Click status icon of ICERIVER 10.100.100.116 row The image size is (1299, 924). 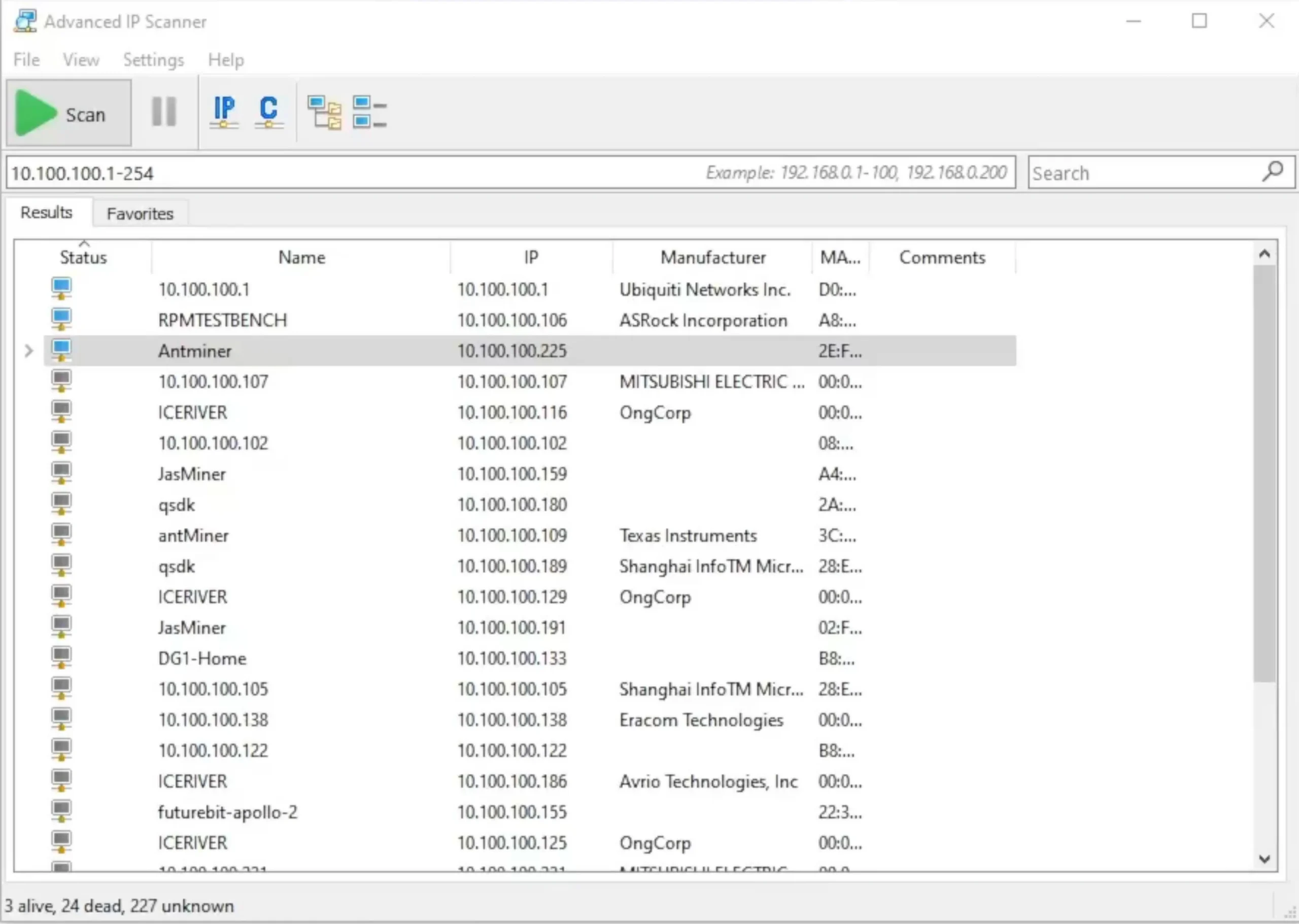[x=61, y=412]
